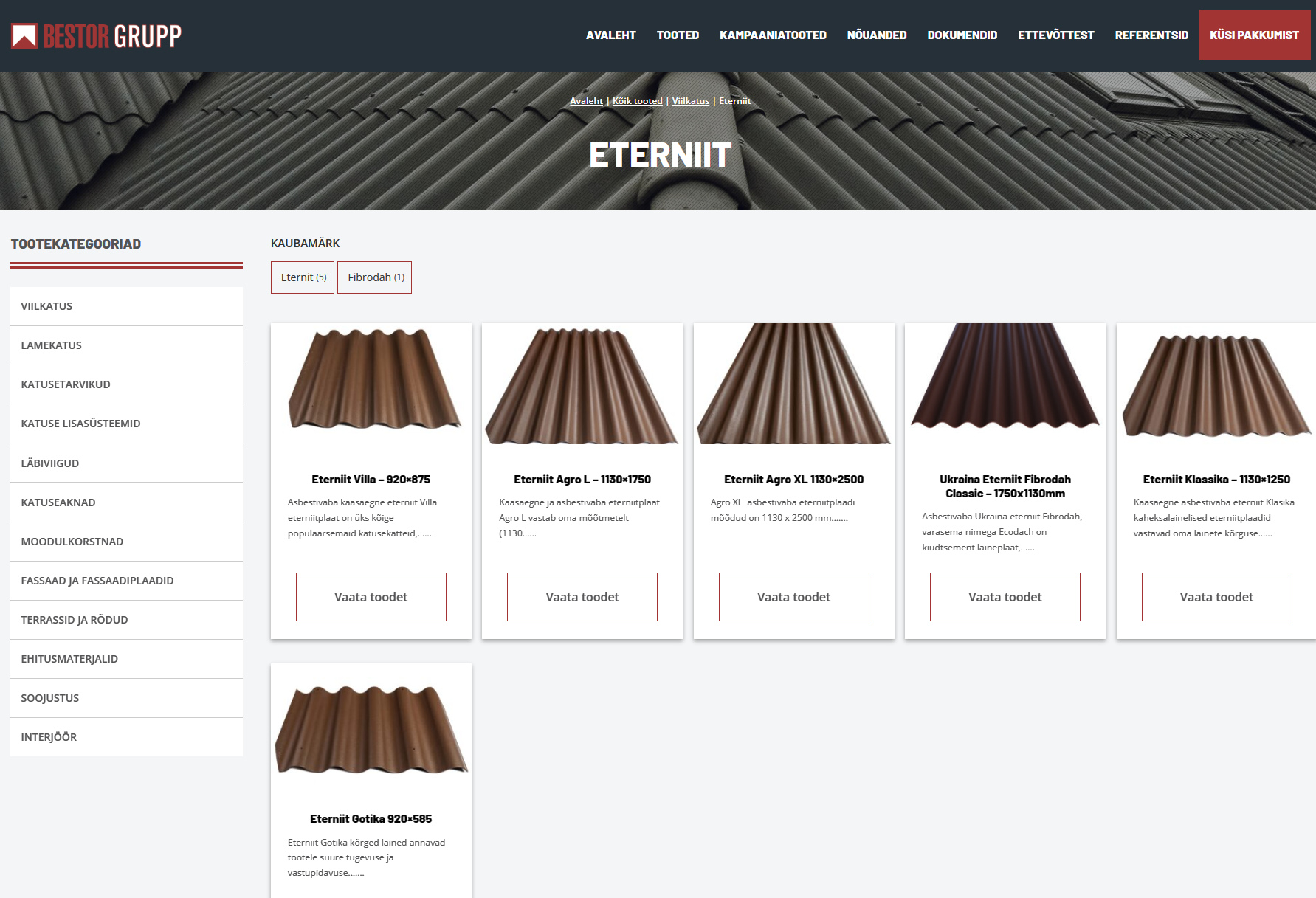Open the AVALEHT menu item
1316x898 pixels.
pos(610,35)
